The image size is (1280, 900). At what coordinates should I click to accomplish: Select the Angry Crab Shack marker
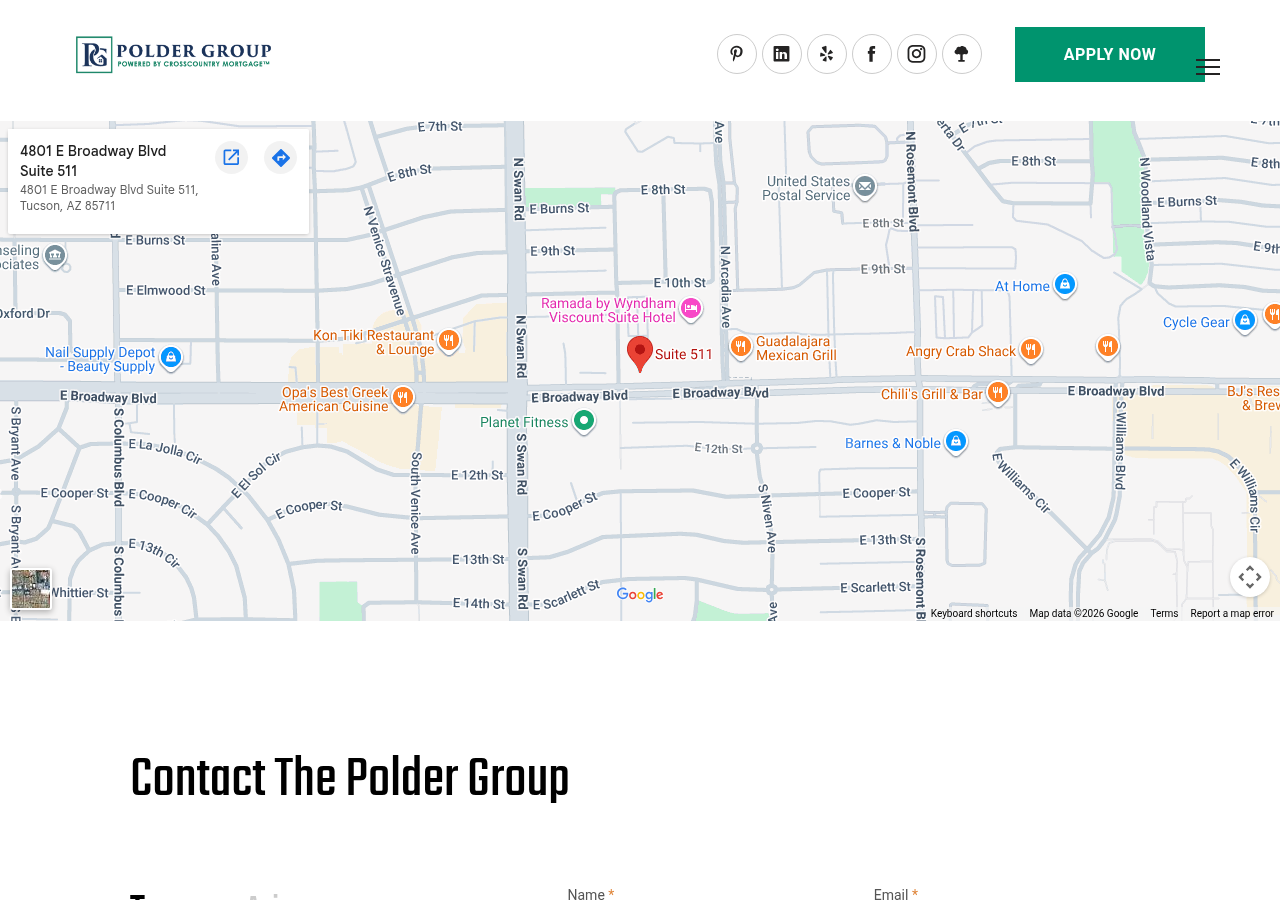pyautogui.click(x=1031, y=350)
